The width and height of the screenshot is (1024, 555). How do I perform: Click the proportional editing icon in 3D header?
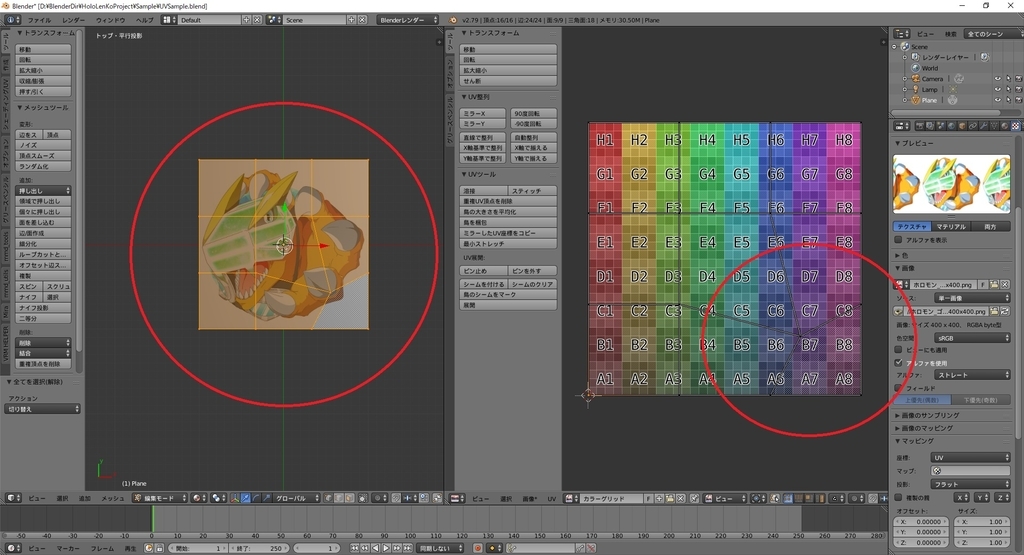tap(379, 498)
